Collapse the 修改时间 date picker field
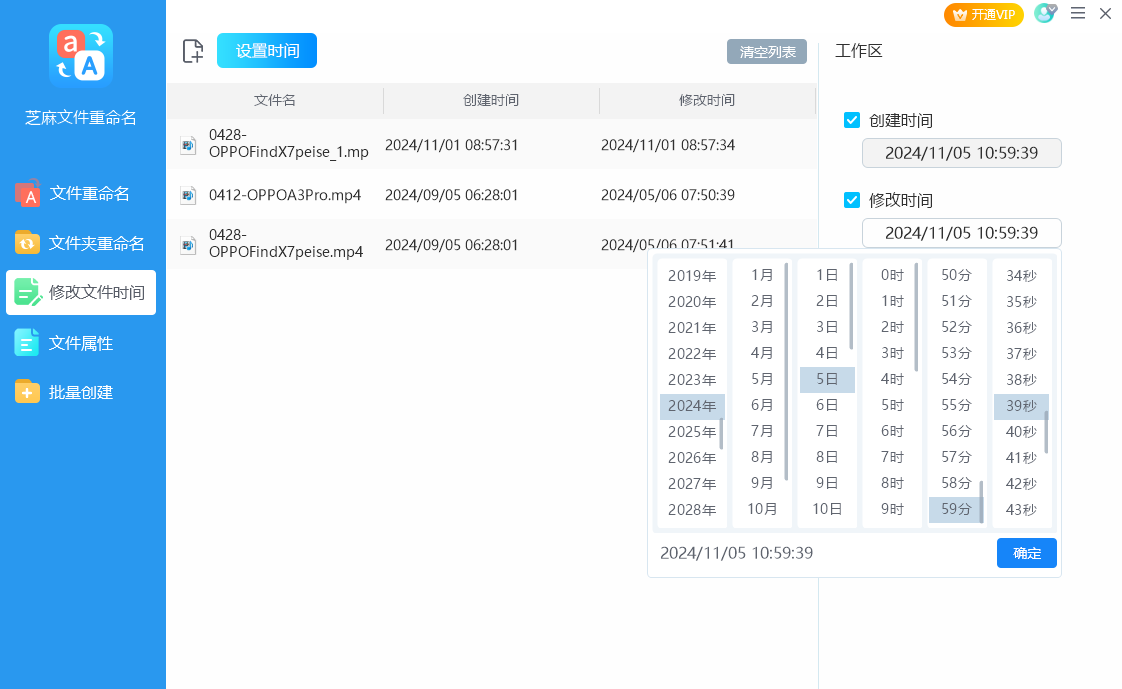The height and width of the screenshot is (689, 1122). pyautogui.click(x=961, y=233)
